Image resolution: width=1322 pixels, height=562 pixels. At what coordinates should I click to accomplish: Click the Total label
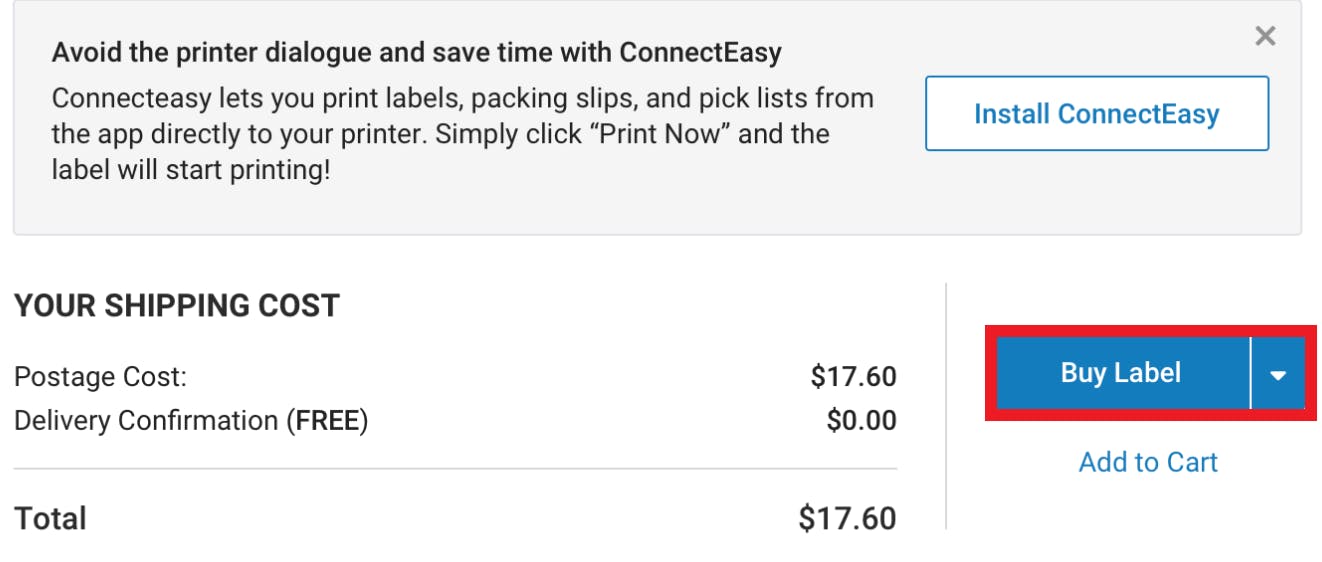point(50,519)
